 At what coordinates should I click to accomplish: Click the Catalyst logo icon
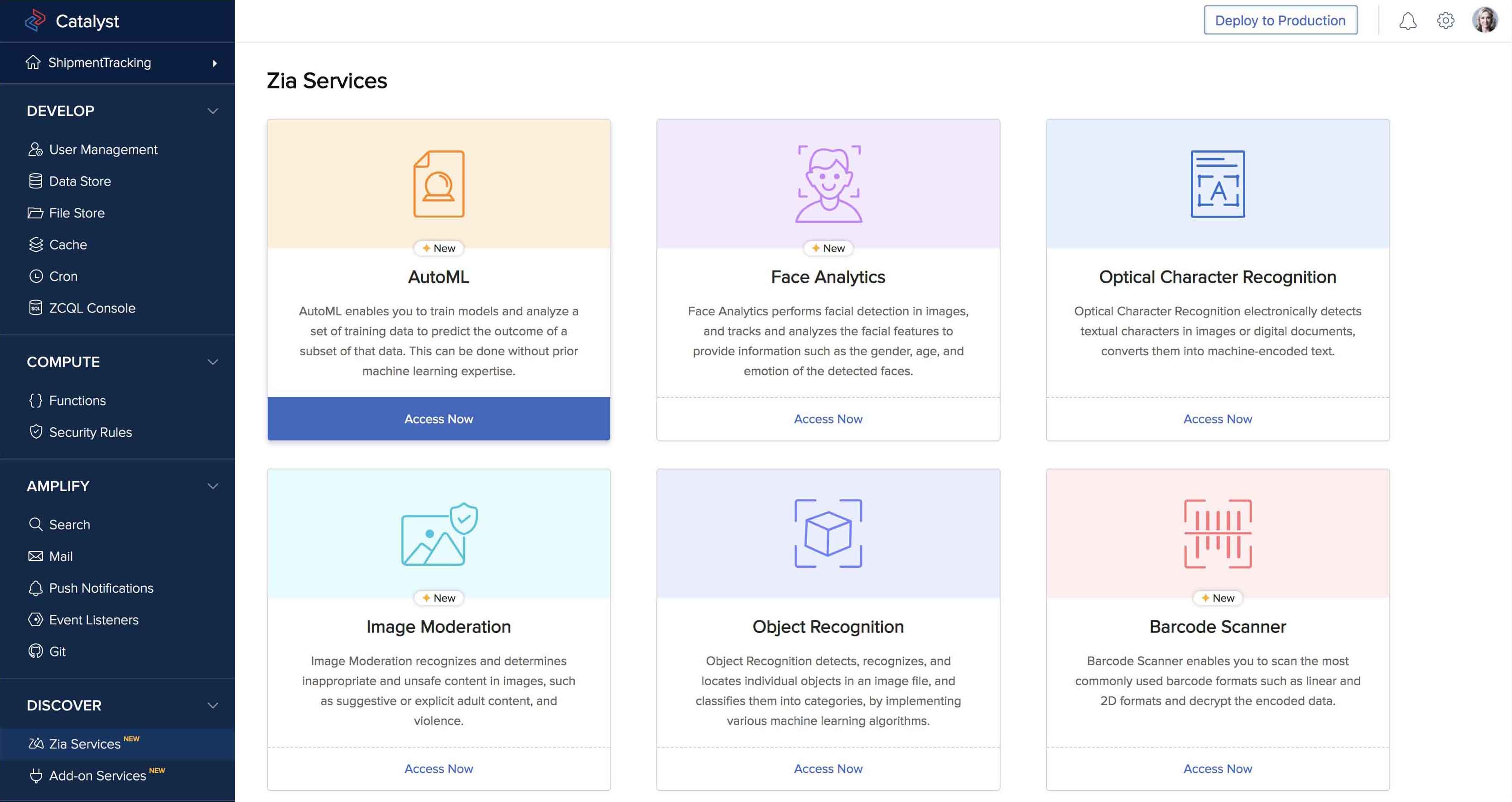pos(35,20)
